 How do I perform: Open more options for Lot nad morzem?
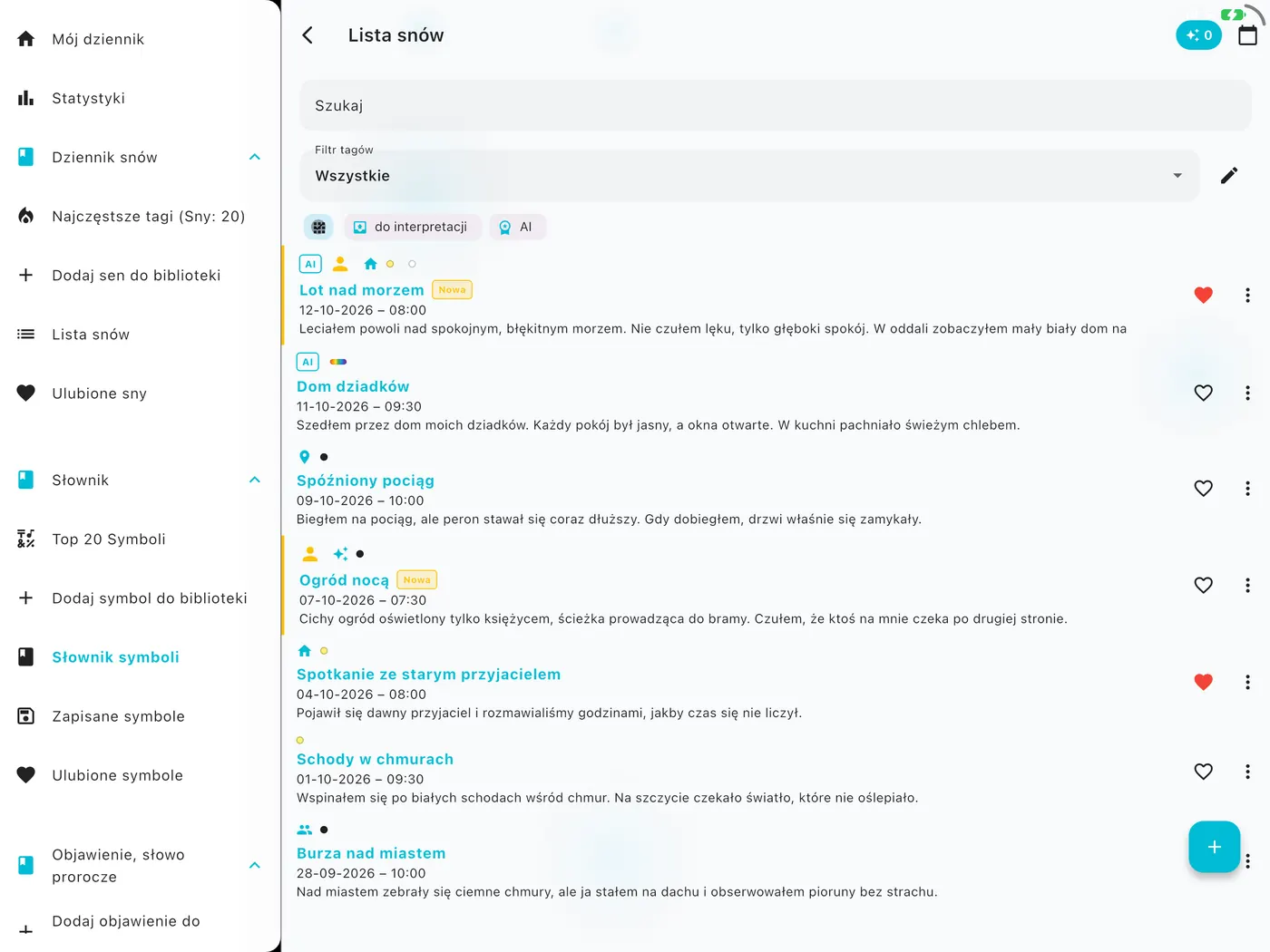[x=1247, y=295]
